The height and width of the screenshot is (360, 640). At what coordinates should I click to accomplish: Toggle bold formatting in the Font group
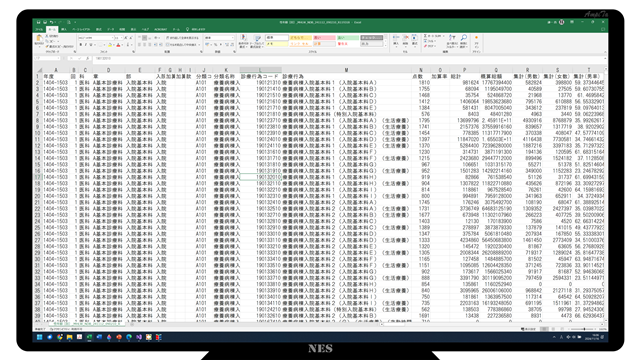(x=80, y=45)
